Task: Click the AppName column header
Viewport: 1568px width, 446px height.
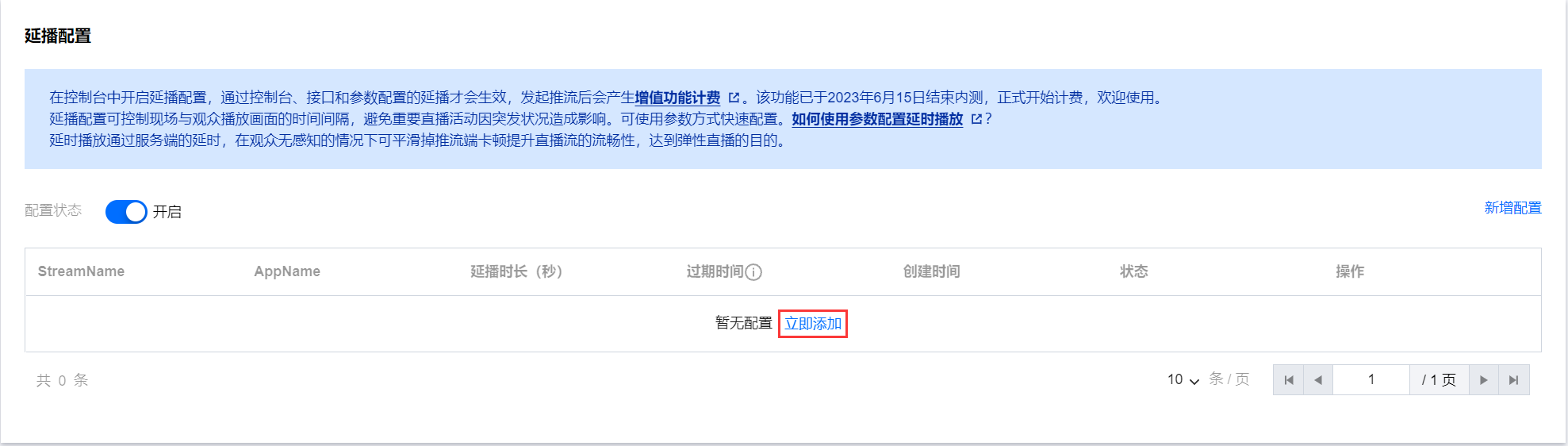Action: [x=287, y=271]
